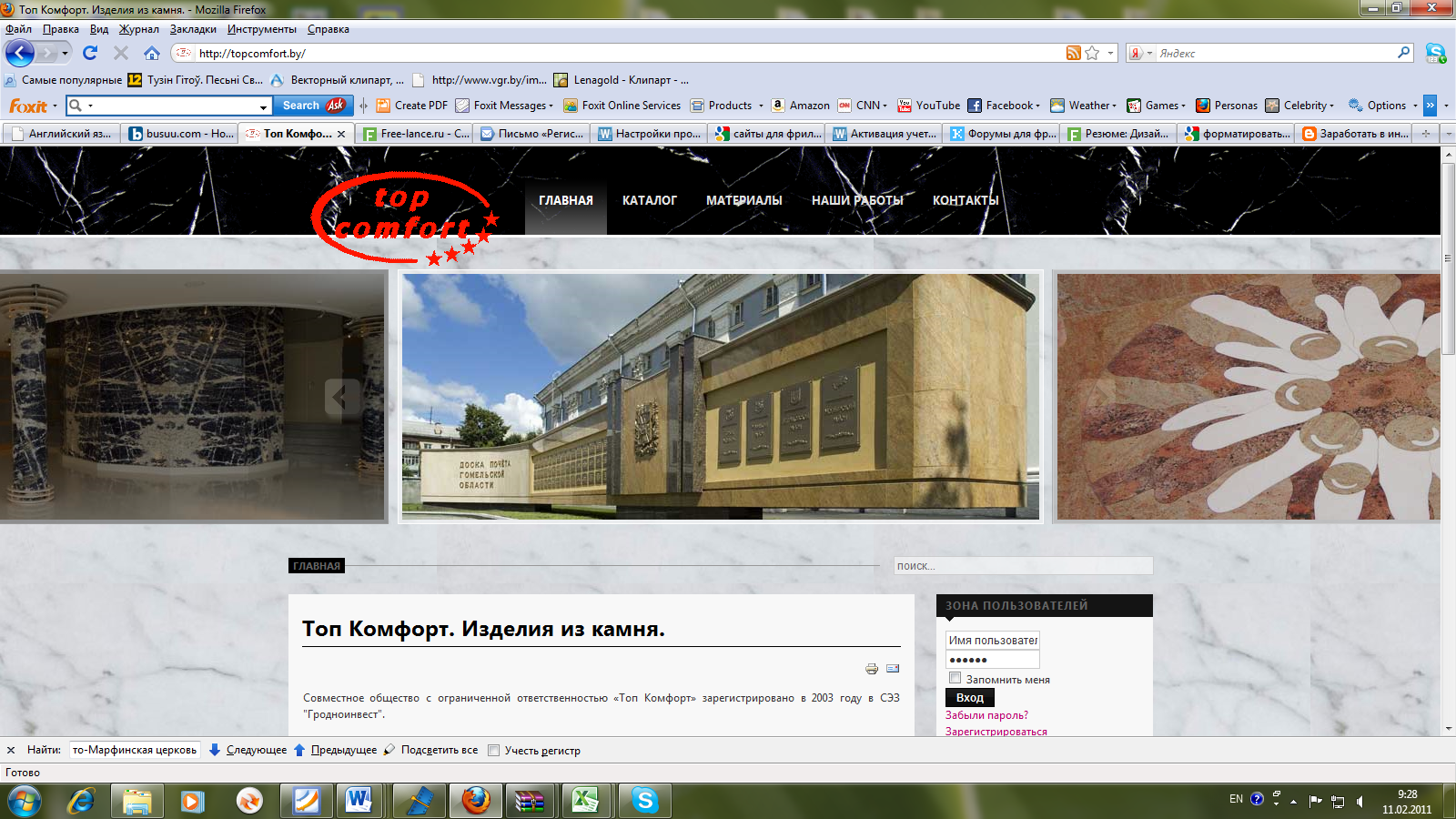Open the Файл menu
This screenshot has height=819, width=1456.
click(x=18, y=29)
